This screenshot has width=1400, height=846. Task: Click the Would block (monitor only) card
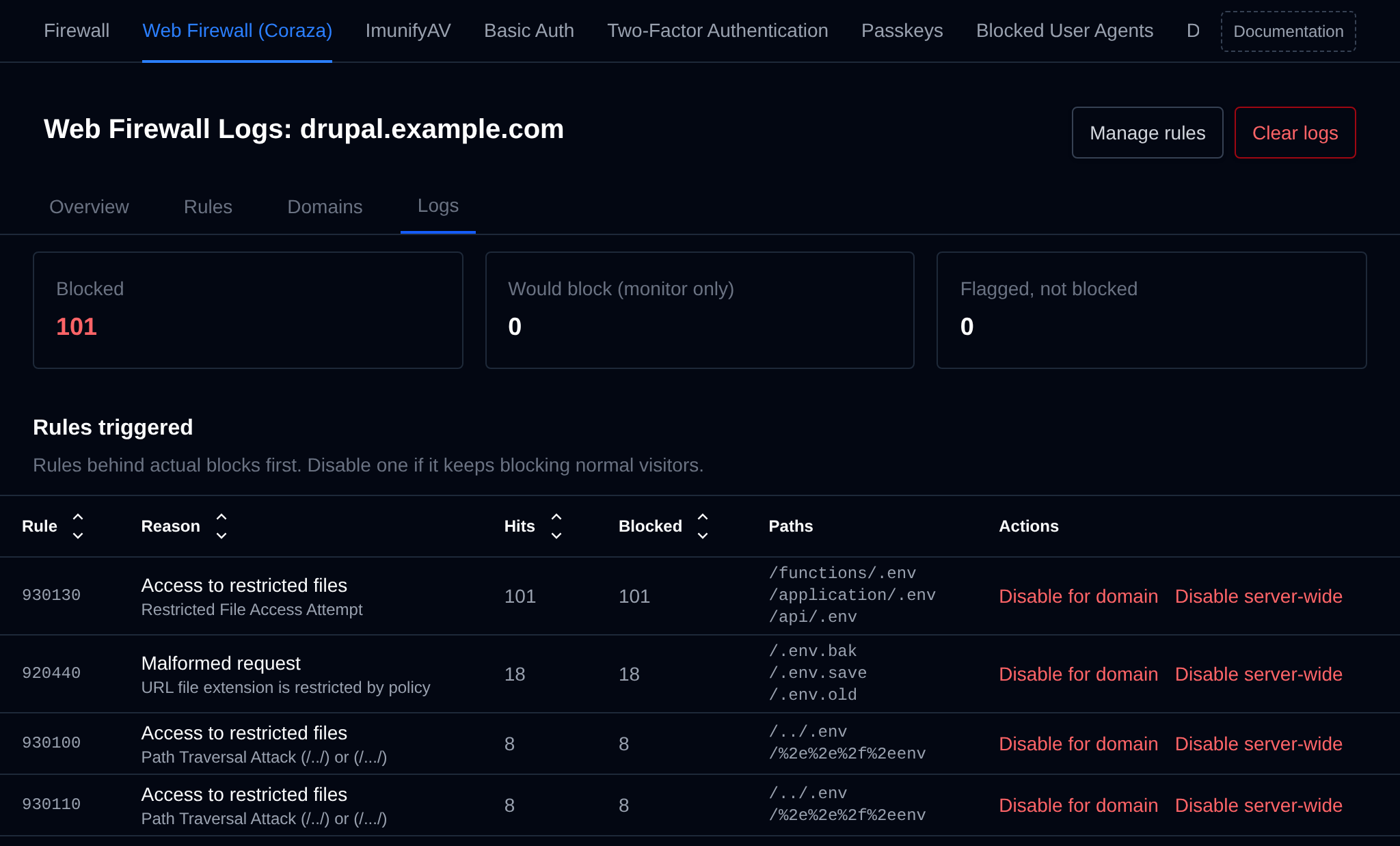[700, 310]
